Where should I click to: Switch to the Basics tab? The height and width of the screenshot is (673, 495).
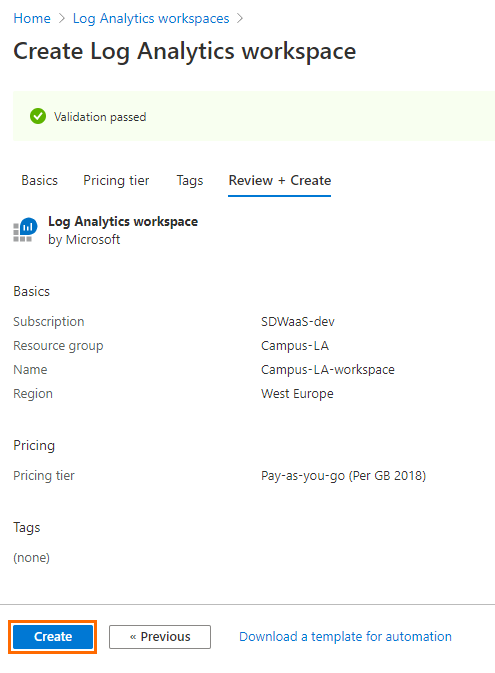pyautogui.click(x=39, y=180)
